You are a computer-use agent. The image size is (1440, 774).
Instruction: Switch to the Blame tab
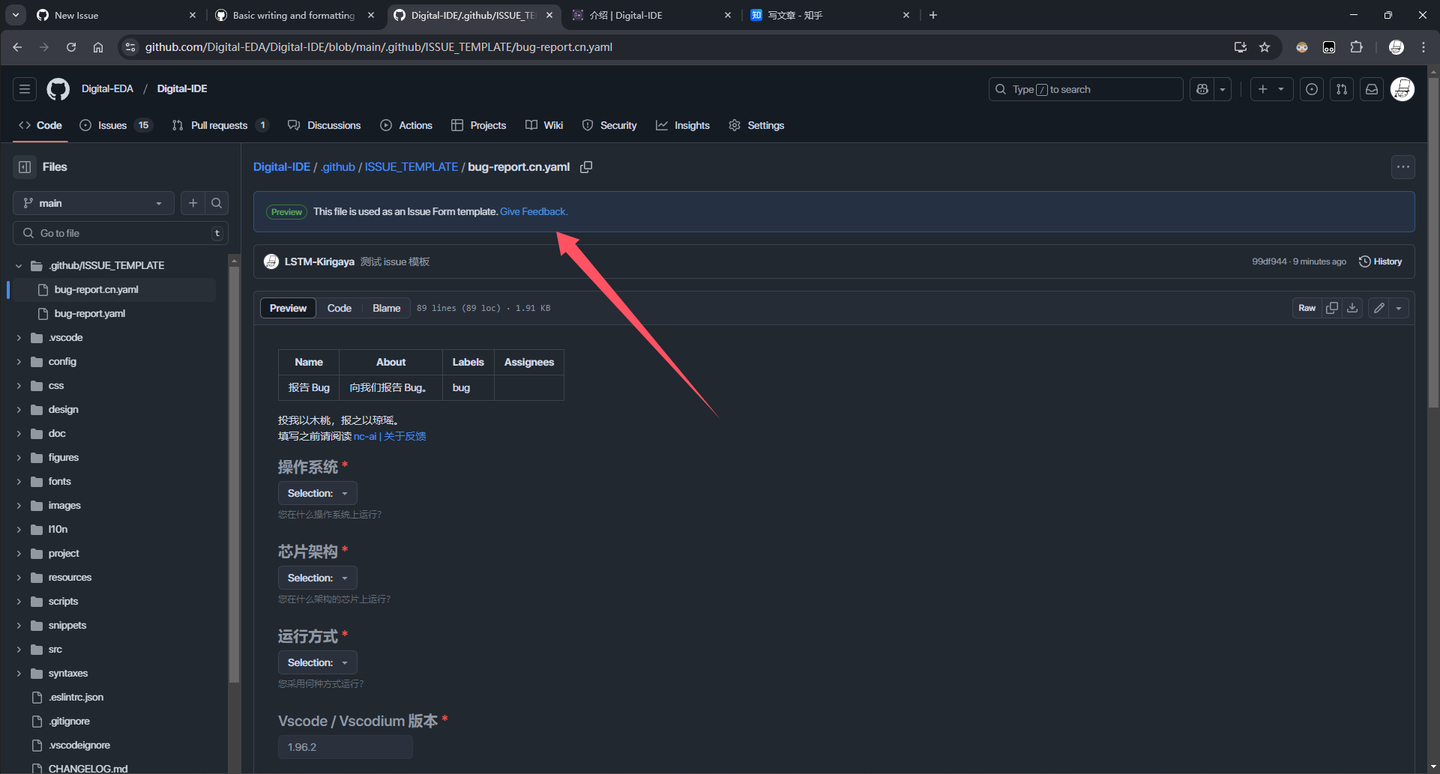[386, 307]
